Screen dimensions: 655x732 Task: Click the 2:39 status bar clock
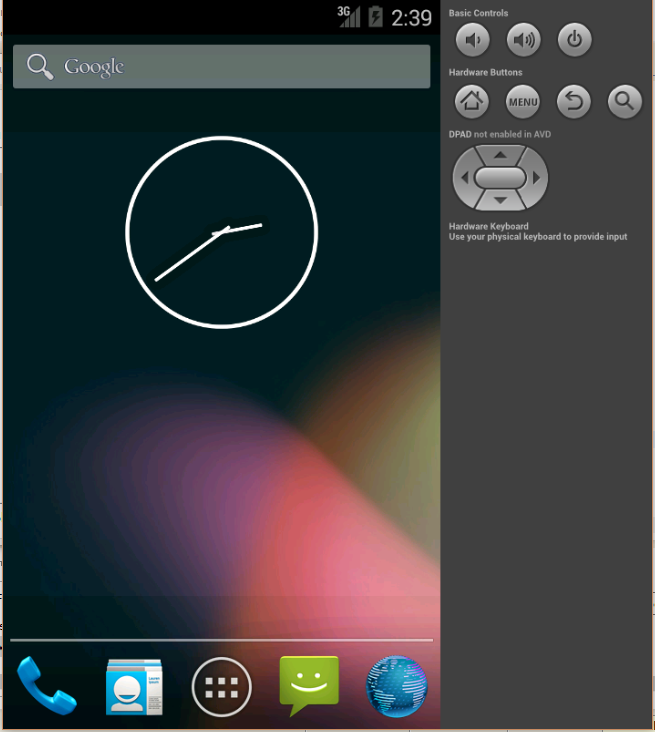[x=411, y=18]
